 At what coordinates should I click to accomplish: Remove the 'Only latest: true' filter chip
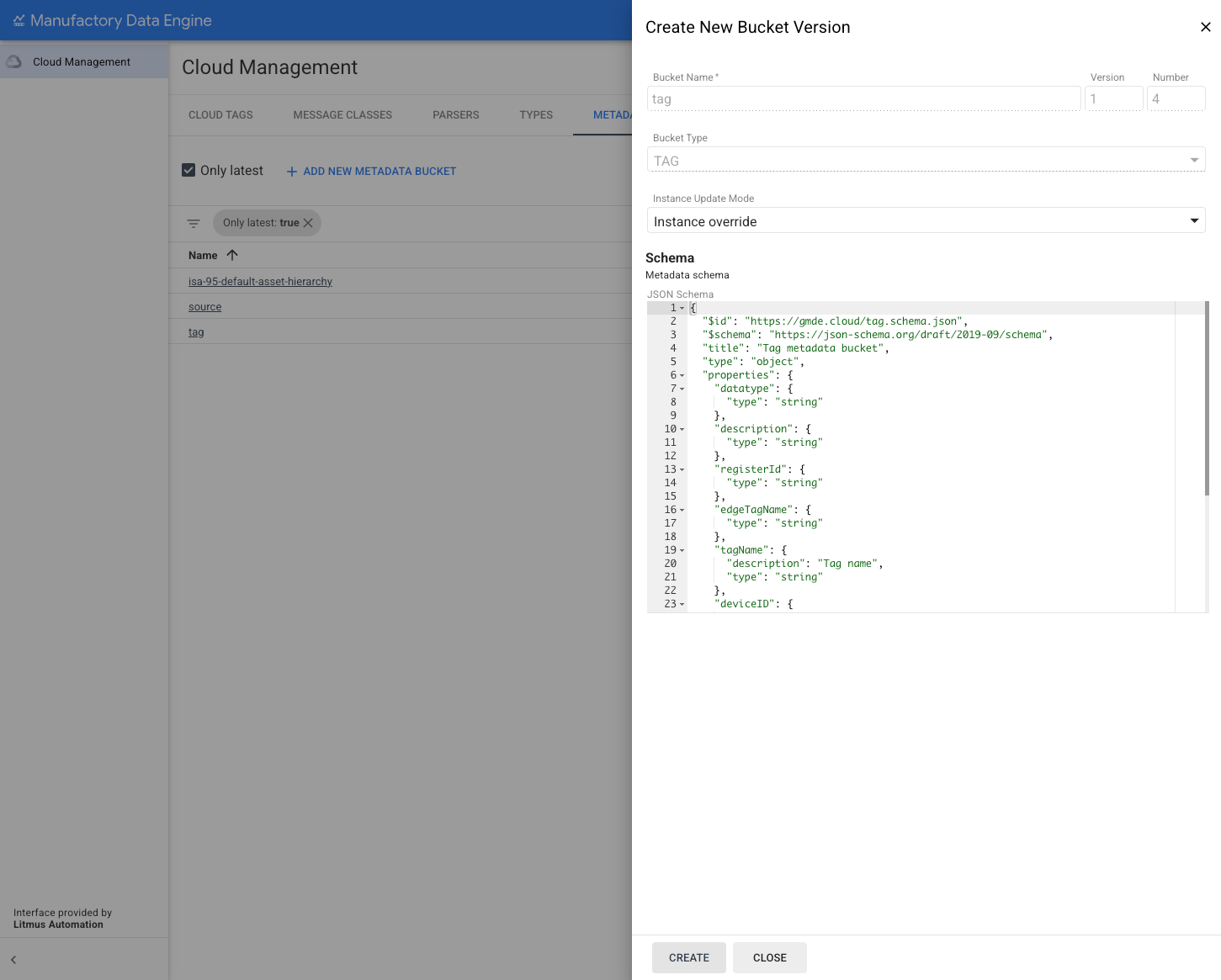pos(308,223)
